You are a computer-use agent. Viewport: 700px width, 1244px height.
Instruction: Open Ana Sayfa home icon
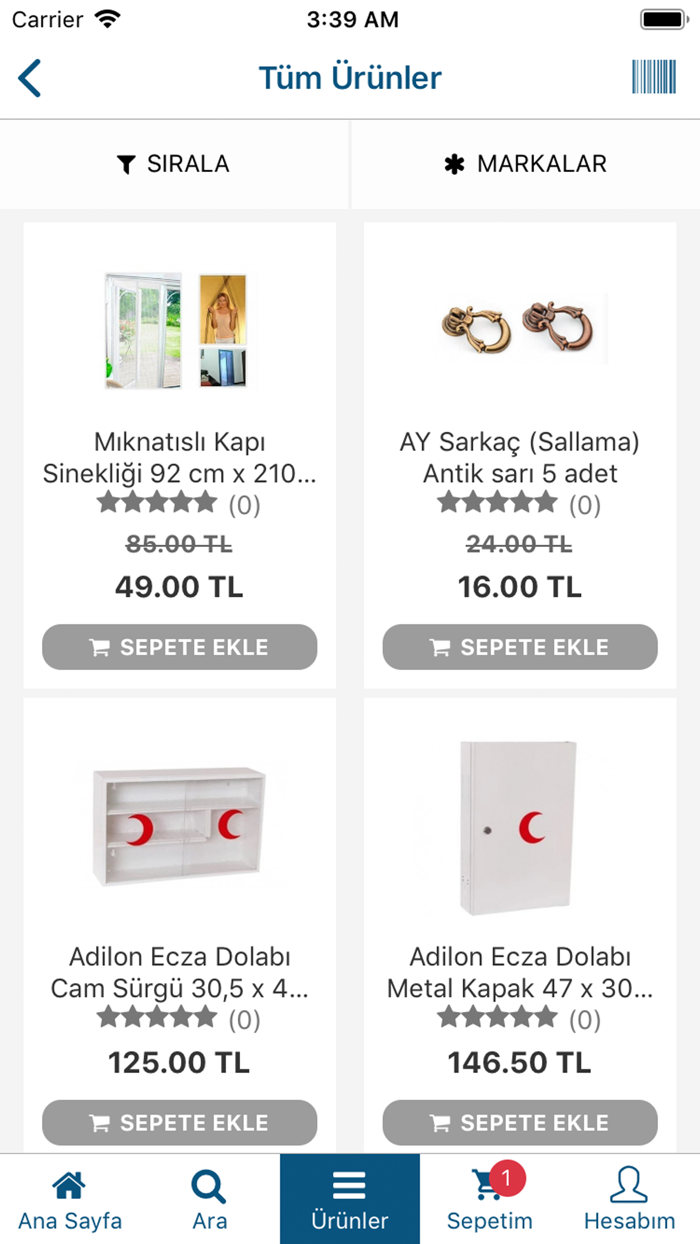(68, 1184)
